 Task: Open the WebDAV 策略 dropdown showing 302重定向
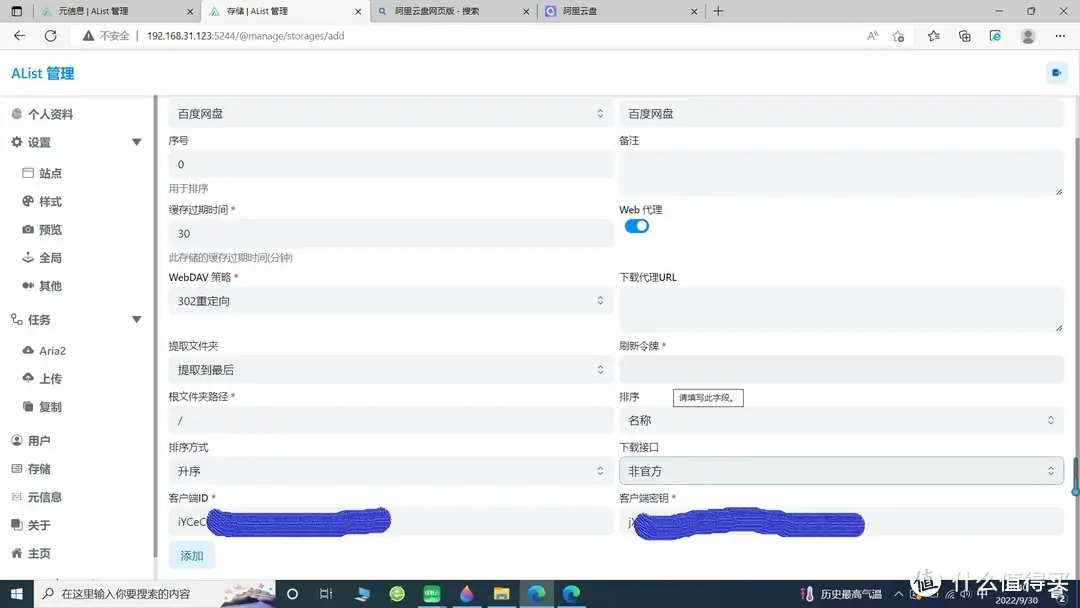tap(388, 300)
